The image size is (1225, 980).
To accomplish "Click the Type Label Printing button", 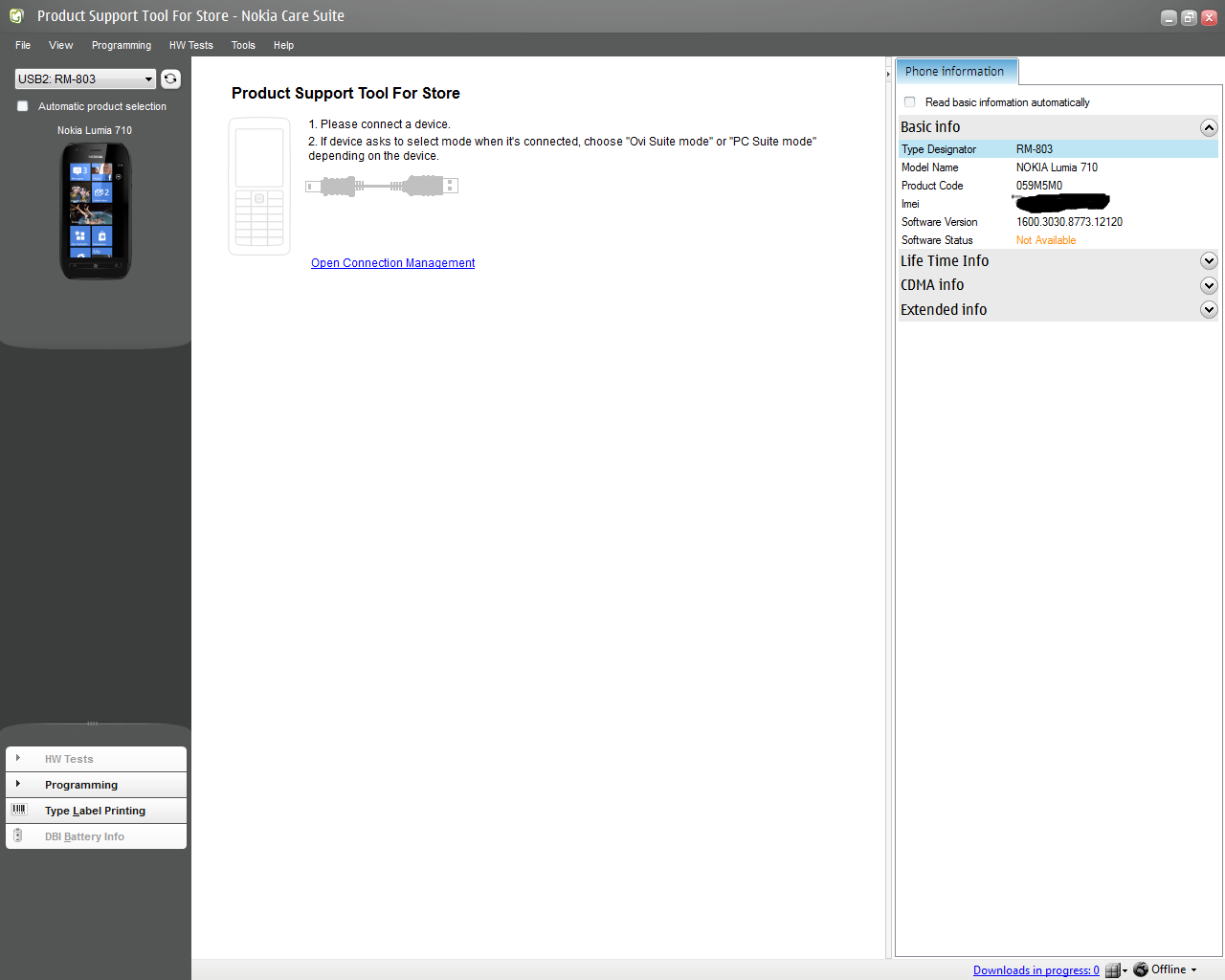I will pyautogui.click(x=96, y=811).
